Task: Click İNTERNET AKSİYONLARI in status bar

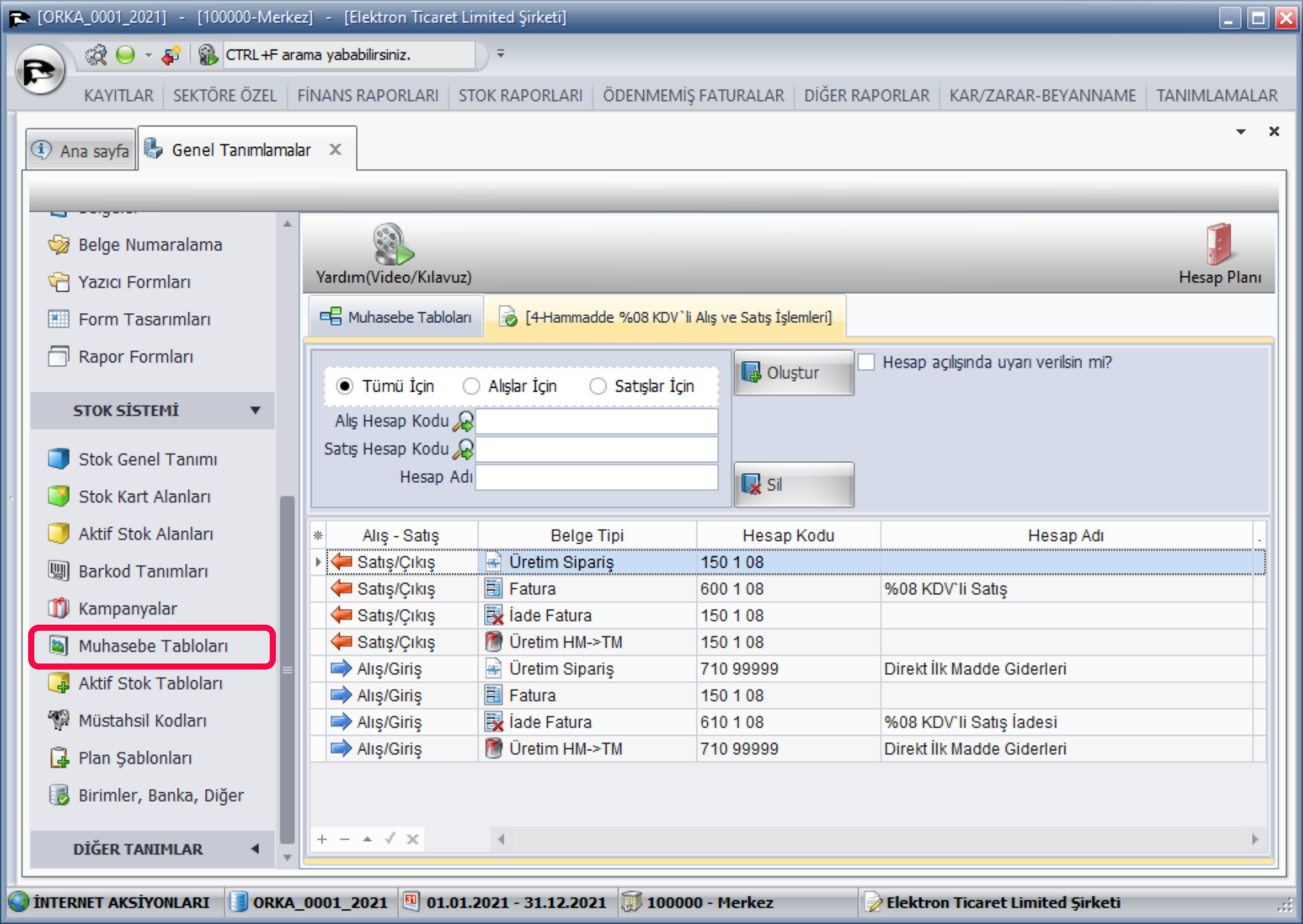Action: 110,902
